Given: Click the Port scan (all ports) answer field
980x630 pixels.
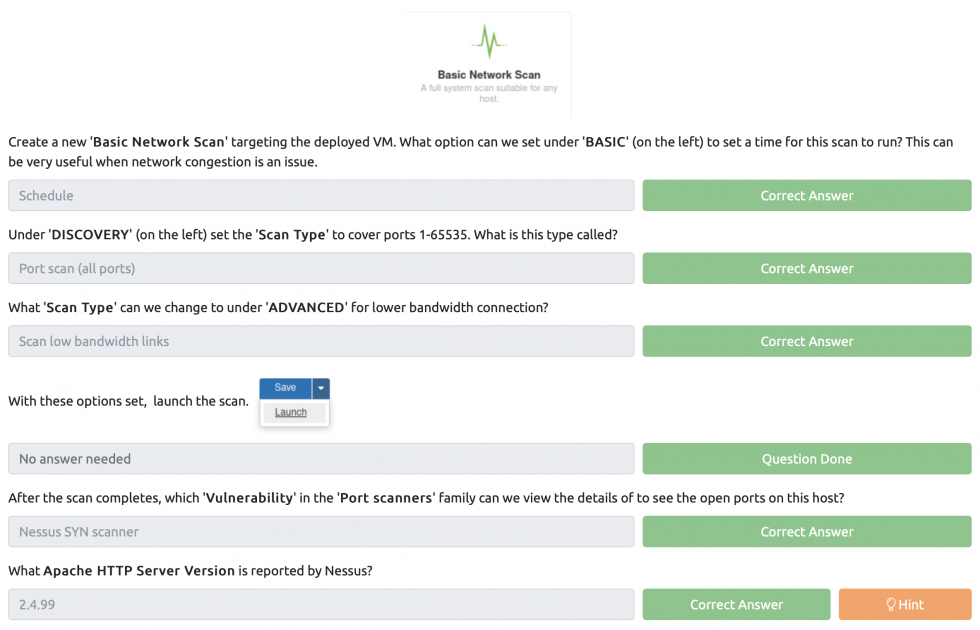Looking at the screenshot, I should (x=321, y=268).
